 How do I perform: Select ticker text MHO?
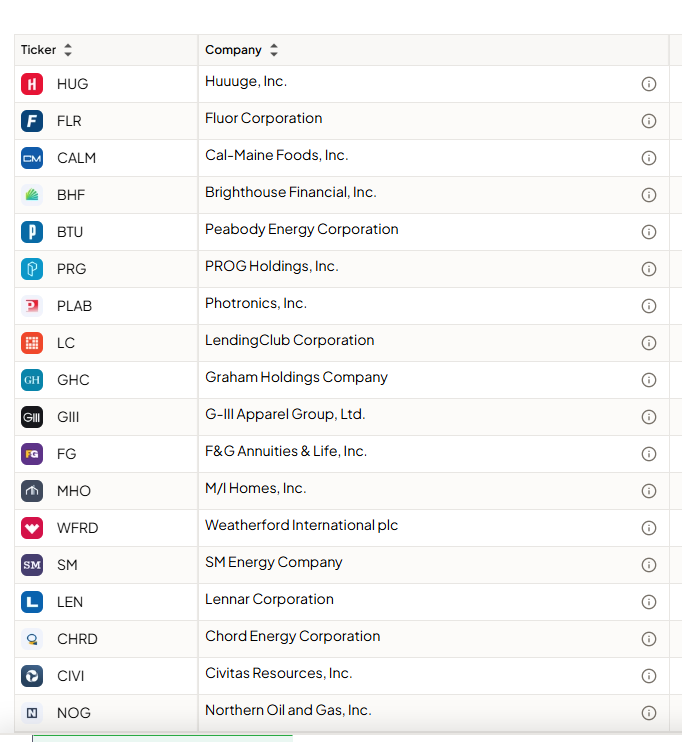click(73, 491)
